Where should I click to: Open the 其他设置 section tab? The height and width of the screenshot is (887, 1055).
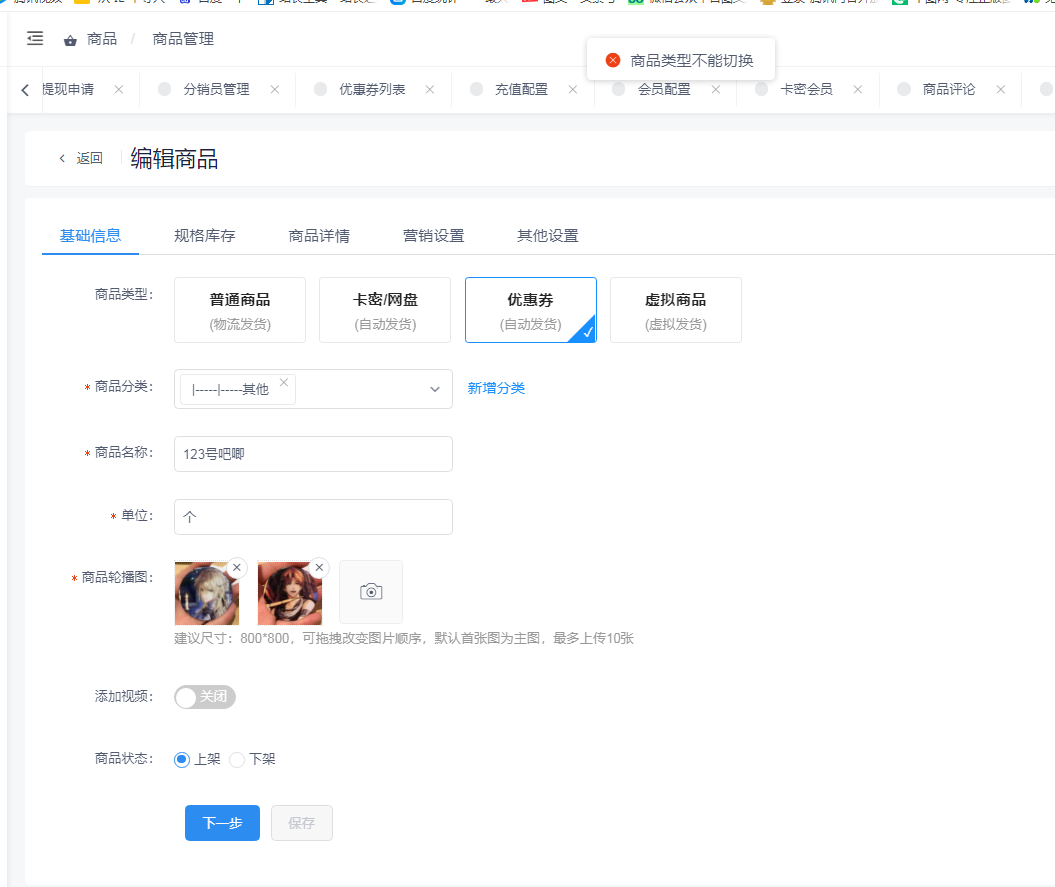548,236
